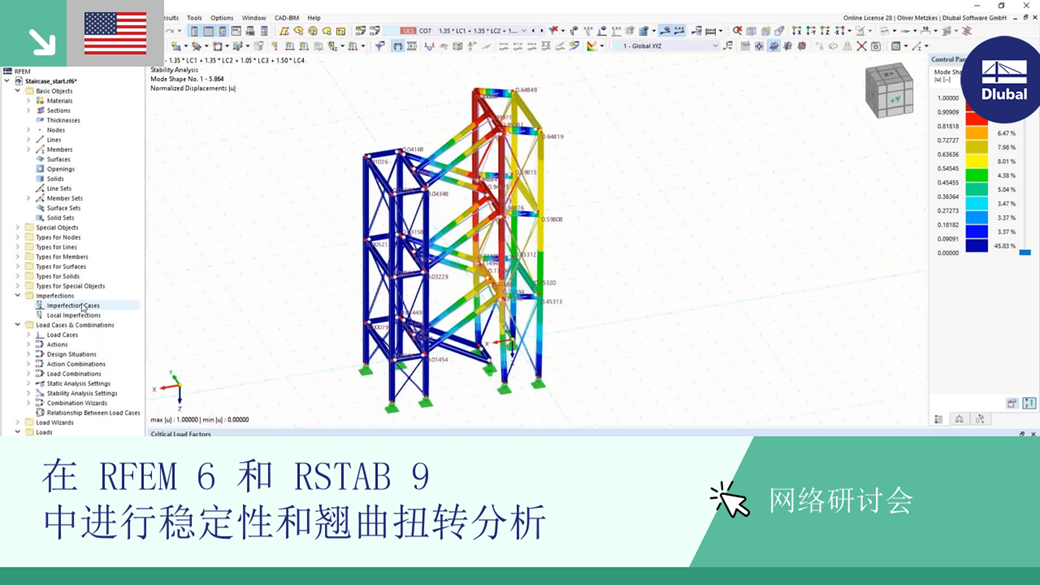Click ULS design situation badge
Screen dimensions: 1040x585
(408, 31)
